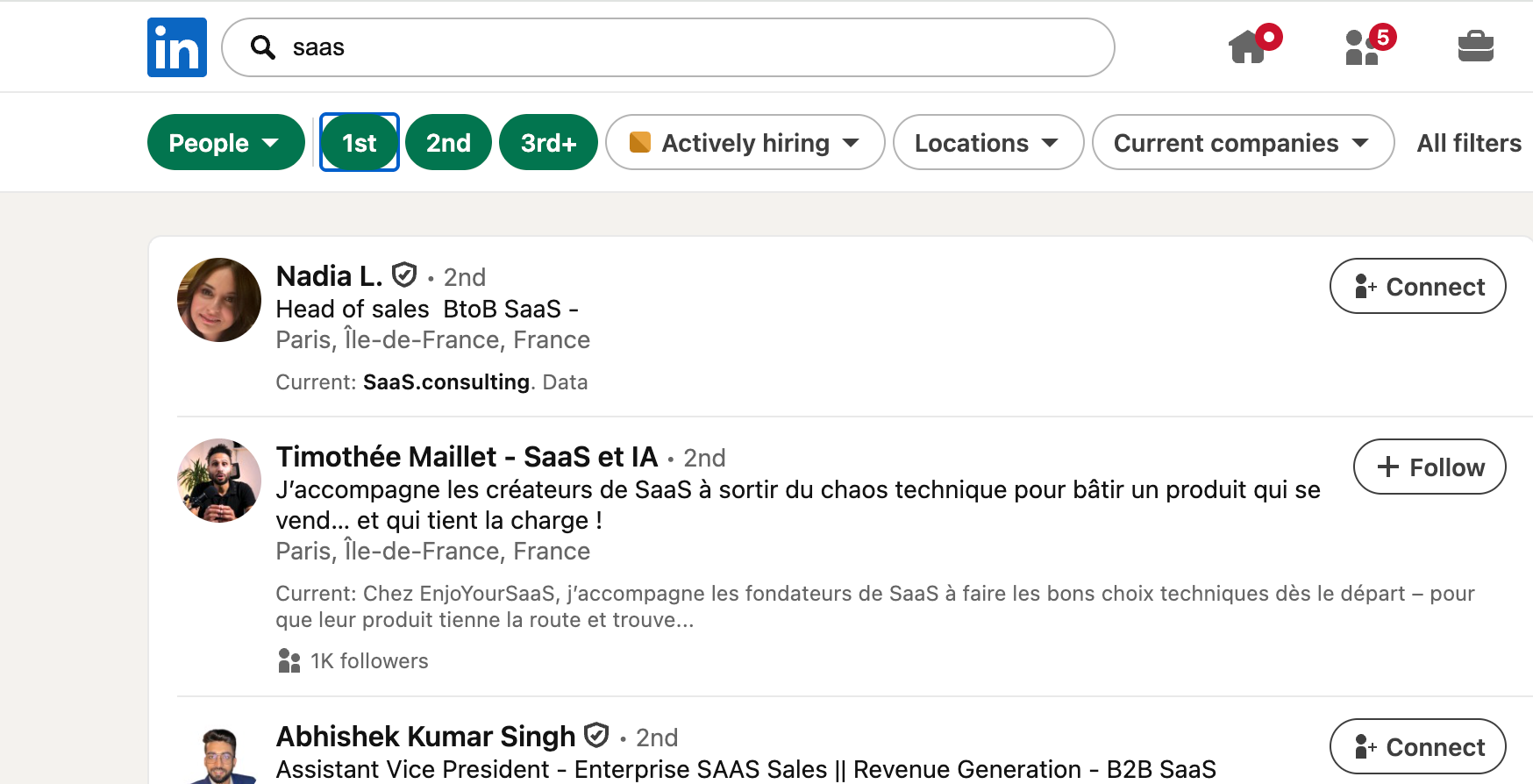Connect with Abhishek Kumar Singh
The height and width of the screenshot is (784, 1533).
click(1418, 746)
